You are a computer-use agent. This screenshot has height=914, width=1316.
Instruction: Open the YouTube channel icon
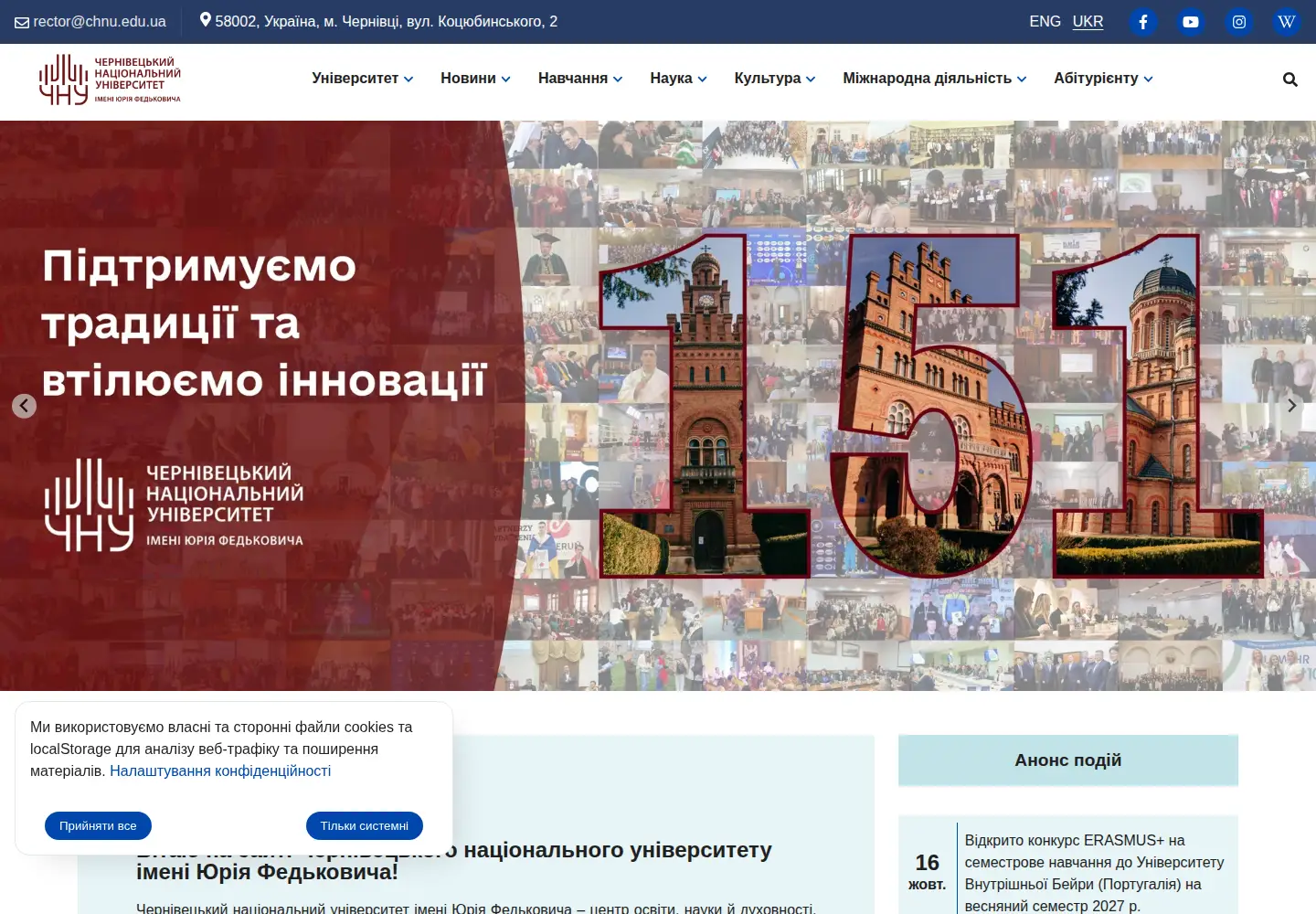pos(1191,22)
